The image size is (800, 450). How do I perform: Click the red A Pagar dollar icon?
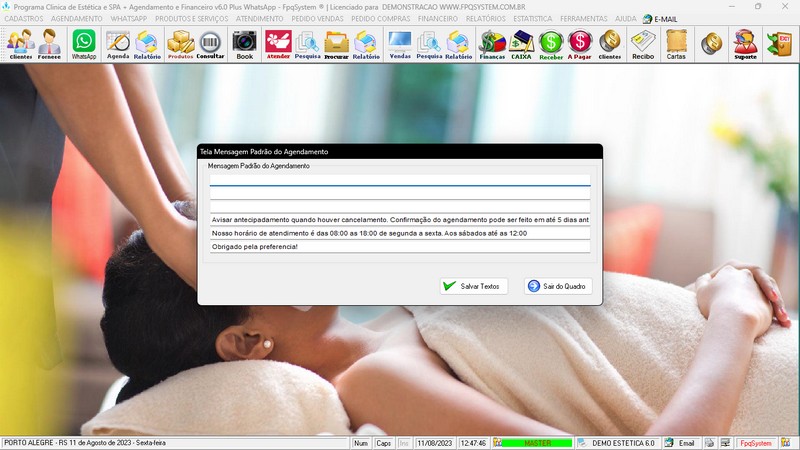tap(580, 44)
